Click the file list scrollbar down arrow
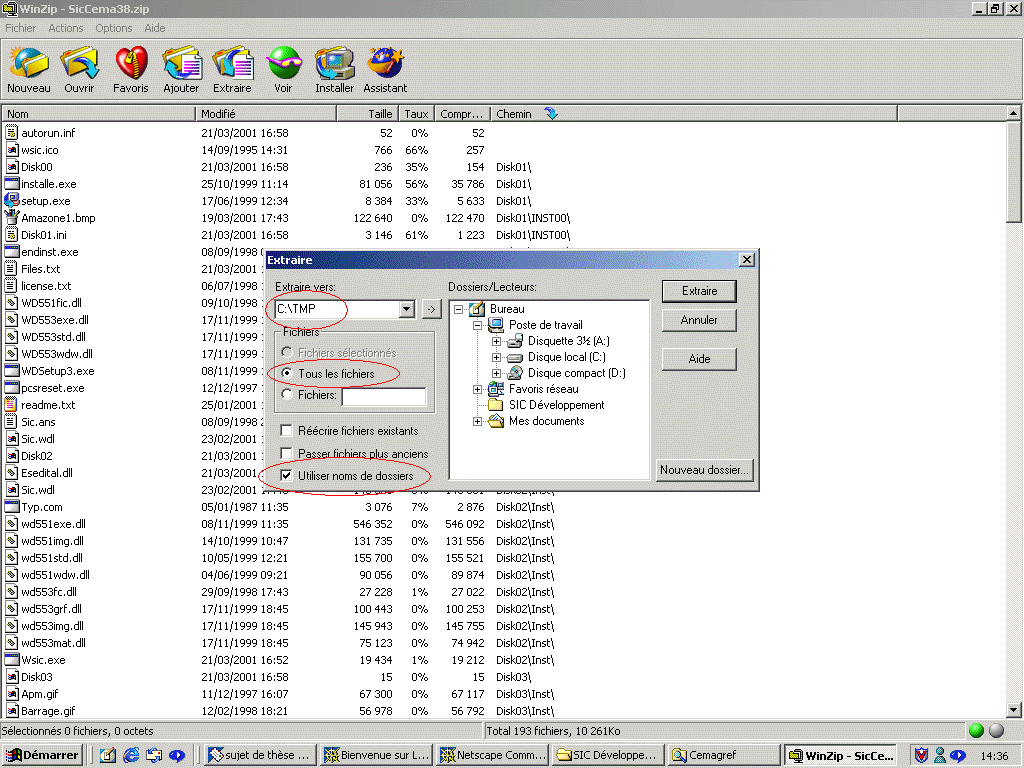This screenshot has width=1024, height=768. pos(1014,711)
